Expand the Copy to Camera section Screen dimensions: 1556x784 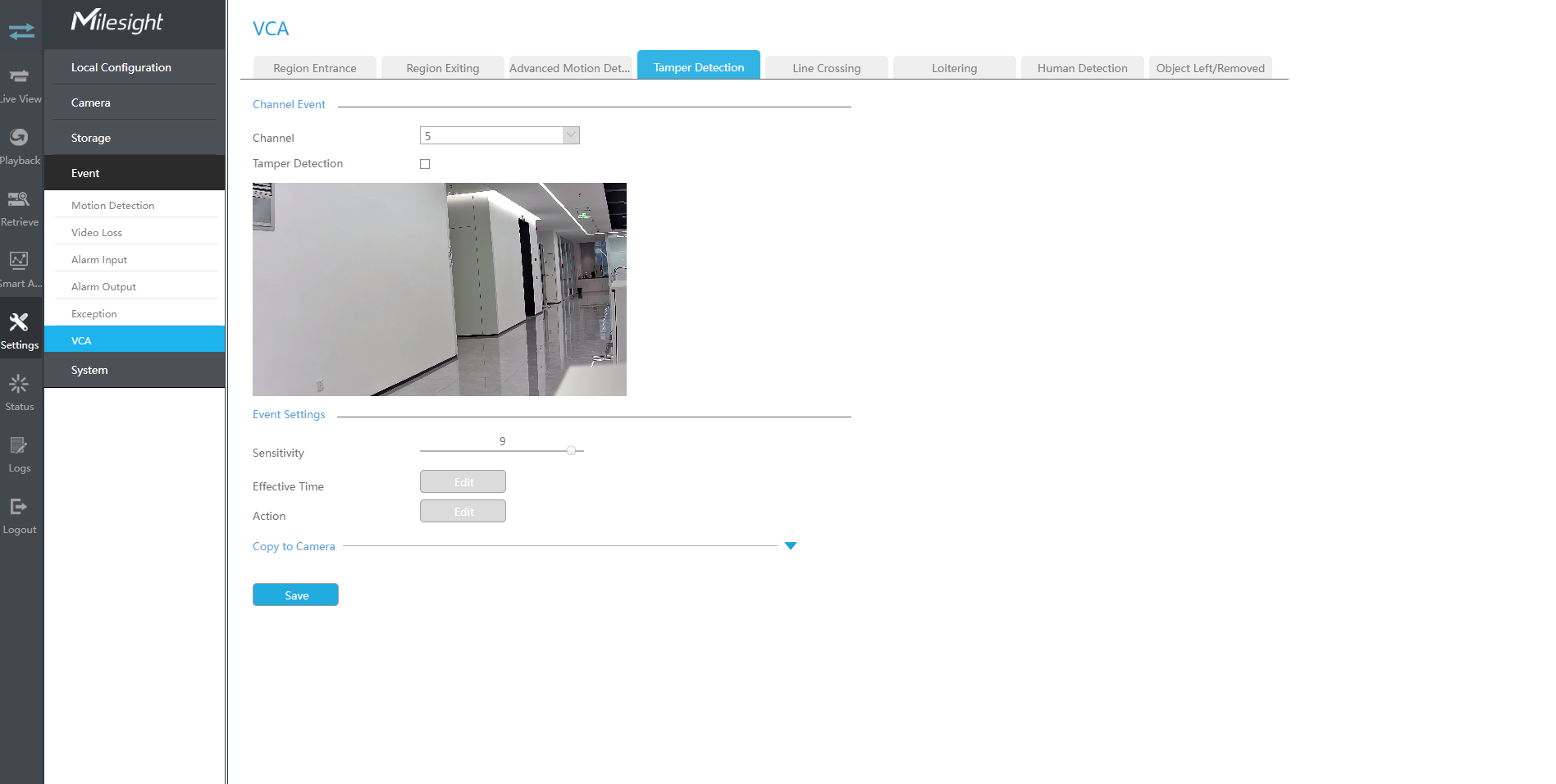coord(790,546)
